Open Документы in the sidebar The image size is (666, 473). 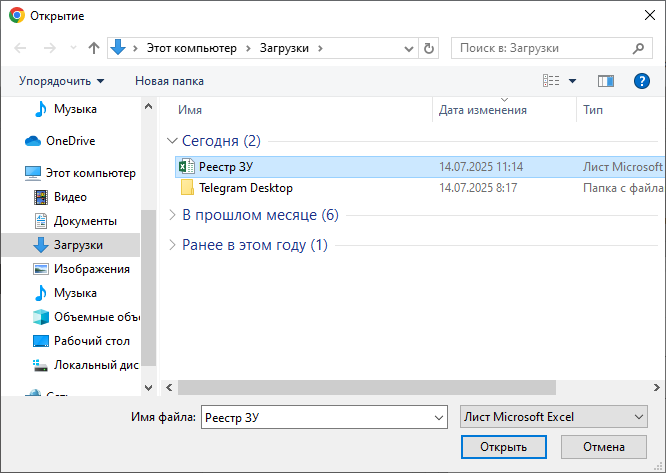(x=85, y=221)
